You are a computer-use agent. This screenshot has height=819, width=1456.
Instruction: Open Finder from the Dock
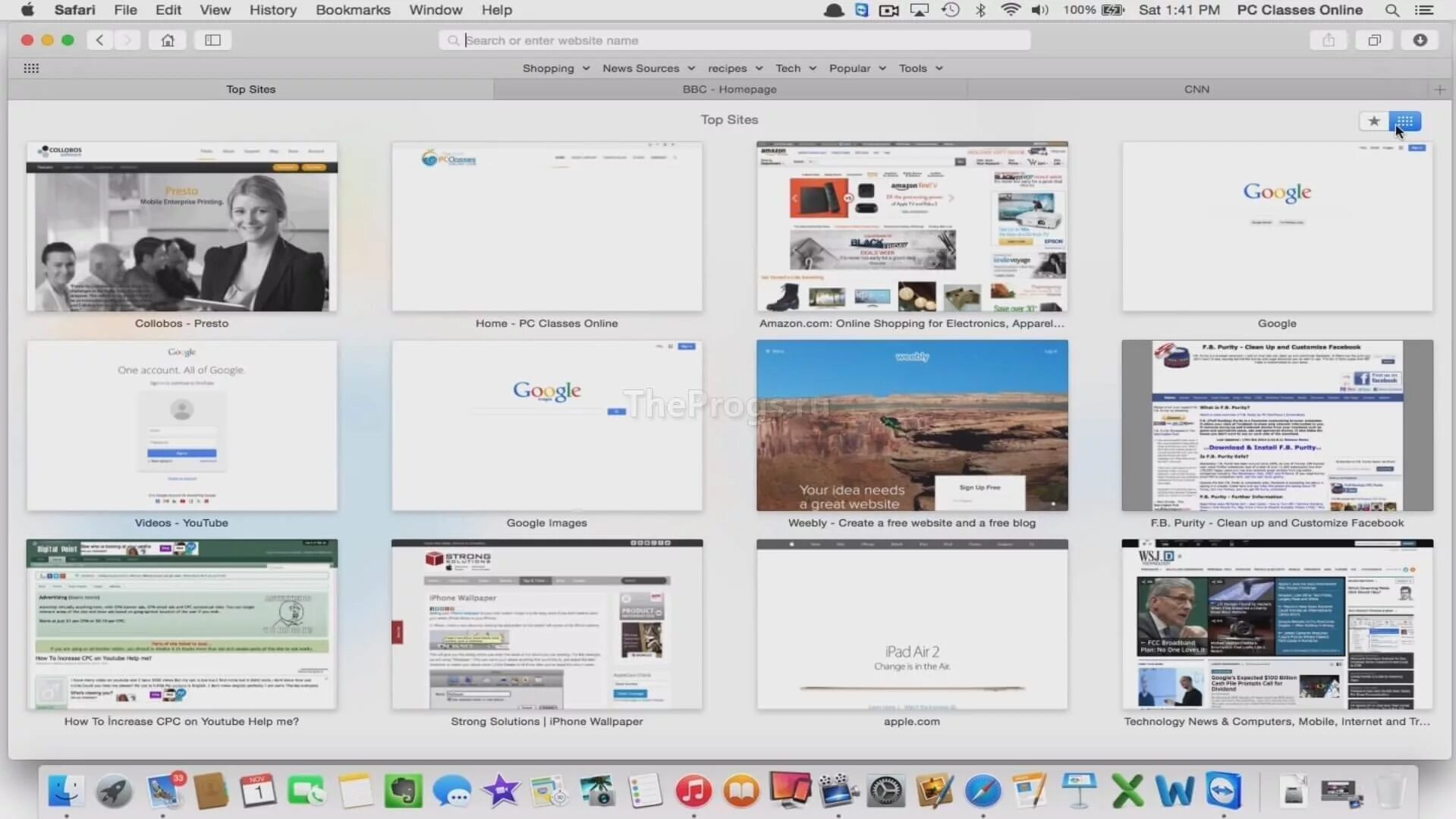click(65, 791)
